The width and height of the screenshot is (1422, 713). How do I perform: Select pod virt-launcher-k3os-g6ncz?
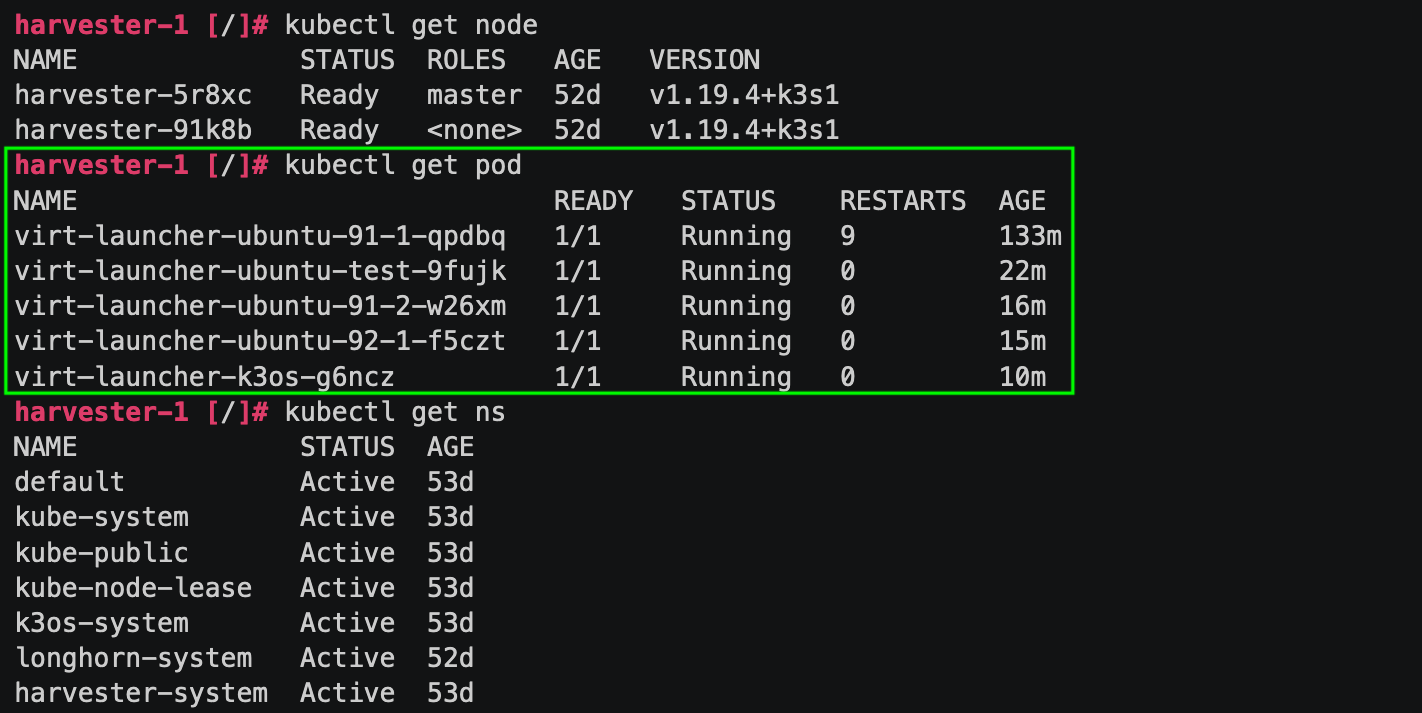[204, 377]
